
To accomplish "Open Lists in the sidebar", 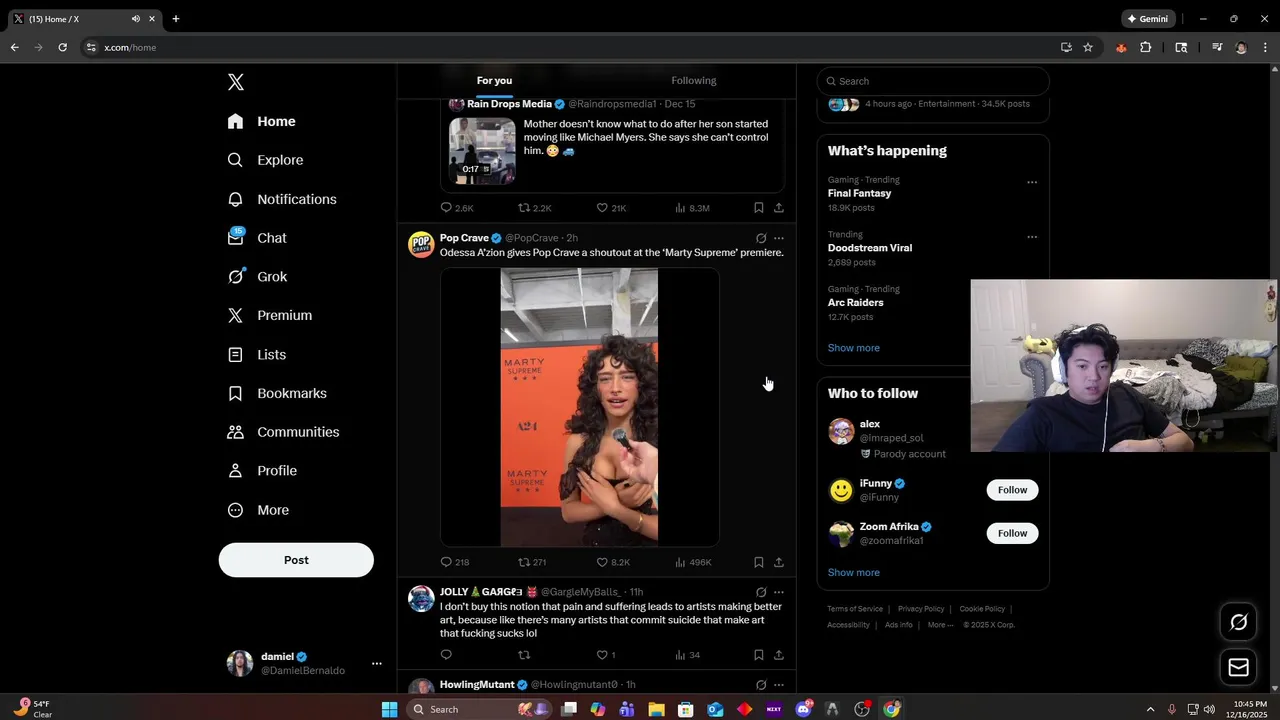I will coord(257,355).
